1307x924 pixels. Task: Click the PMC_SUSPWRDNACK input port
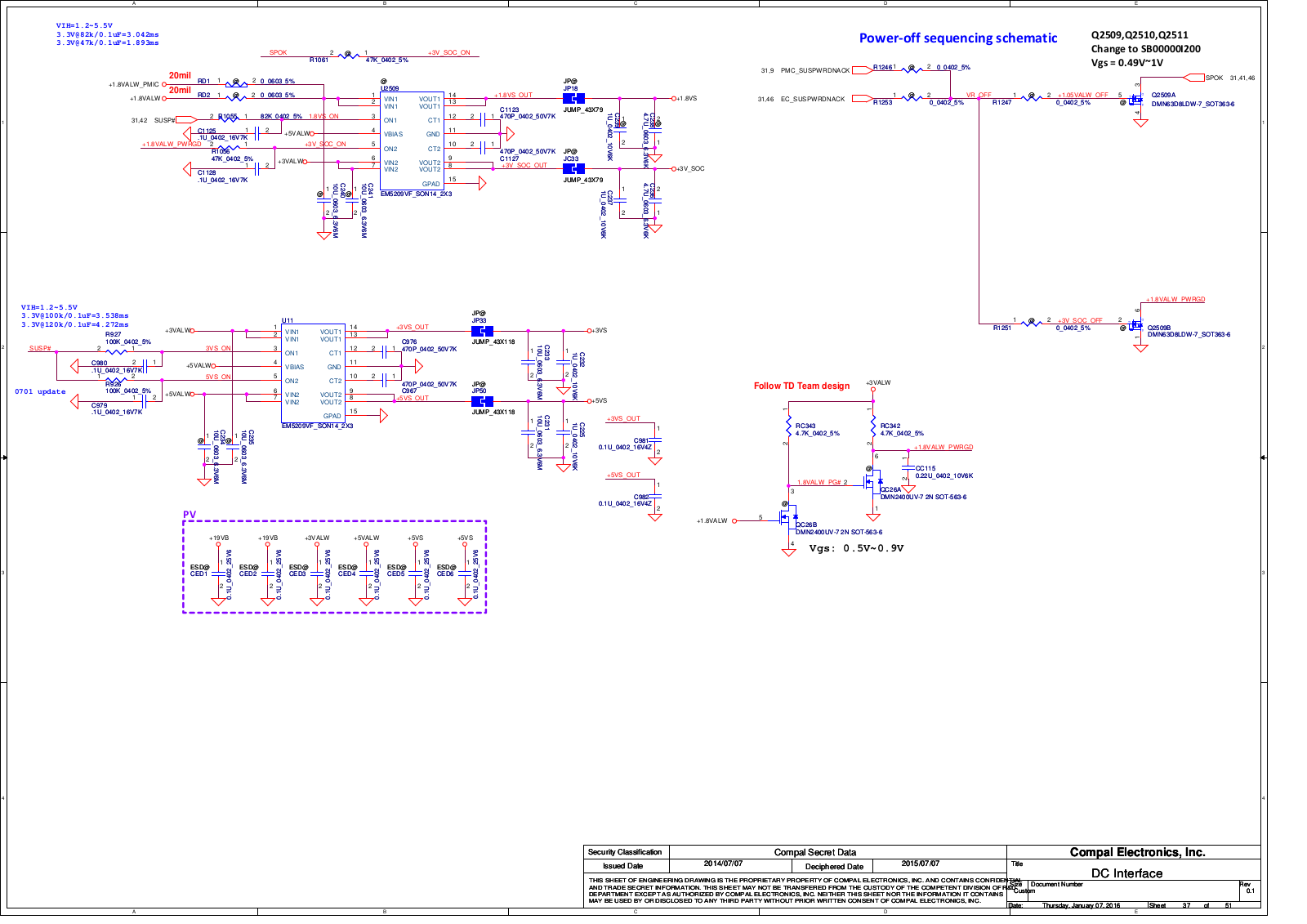[x=862, y=70]
